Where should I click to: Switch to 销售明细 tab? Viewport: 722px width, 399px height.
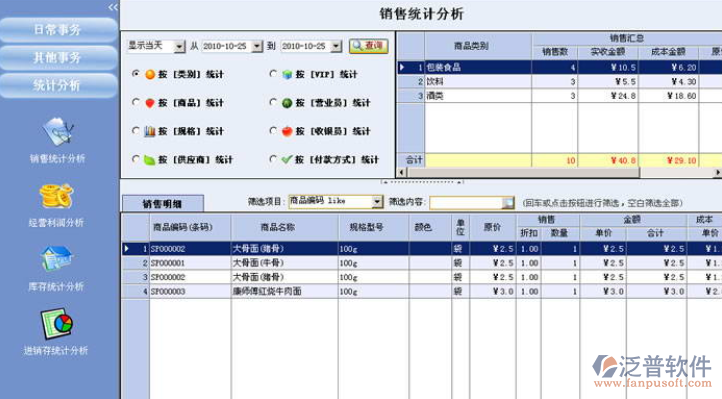(163, 203)
